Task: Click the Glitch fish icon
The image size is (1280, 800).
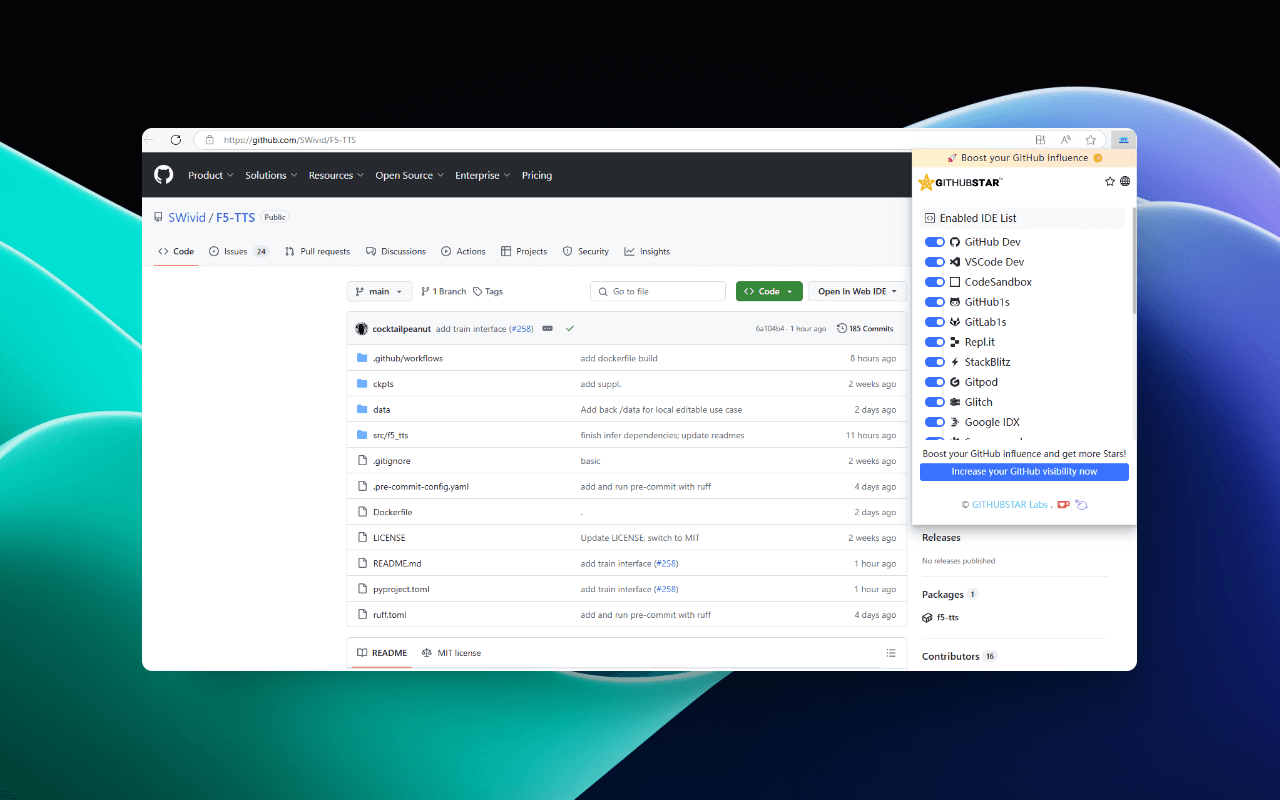Action: pos(955,402)
